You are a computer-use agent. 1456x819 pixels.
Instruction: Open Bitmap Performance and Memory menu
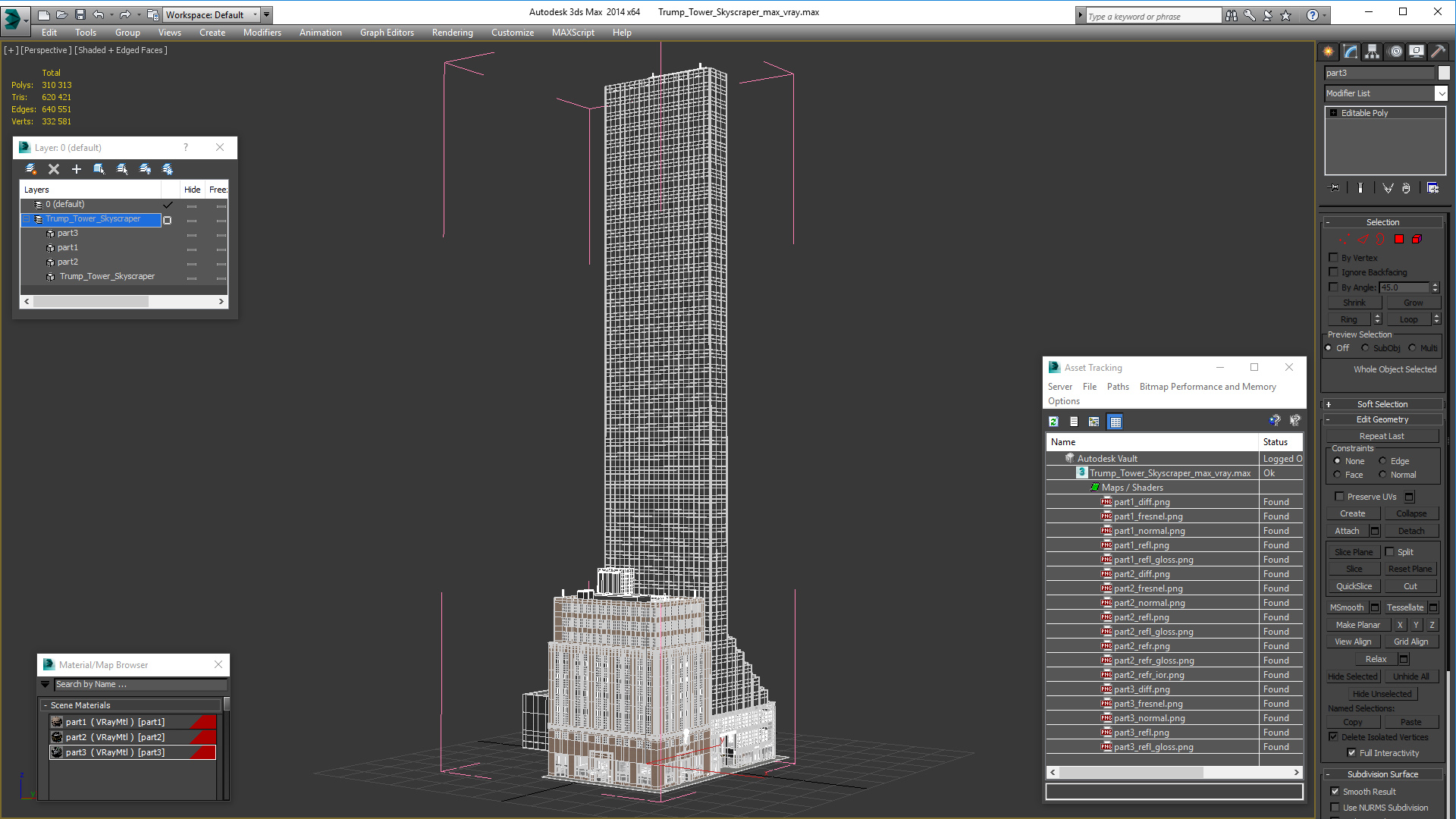pyautogui.click(x=1207, y=387)
